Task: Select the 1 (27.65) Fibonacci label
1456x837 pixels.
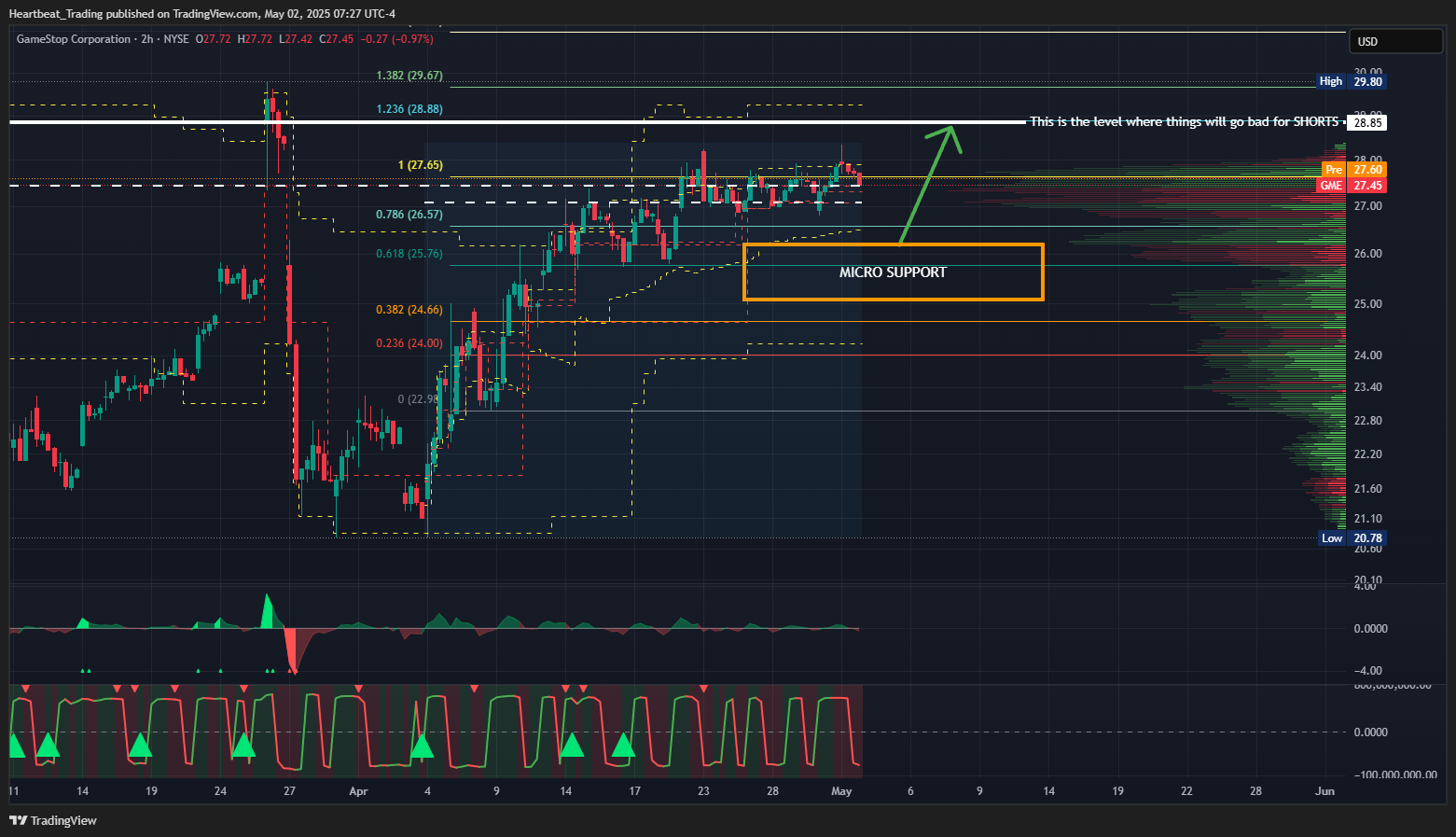Action: (421, 165)
